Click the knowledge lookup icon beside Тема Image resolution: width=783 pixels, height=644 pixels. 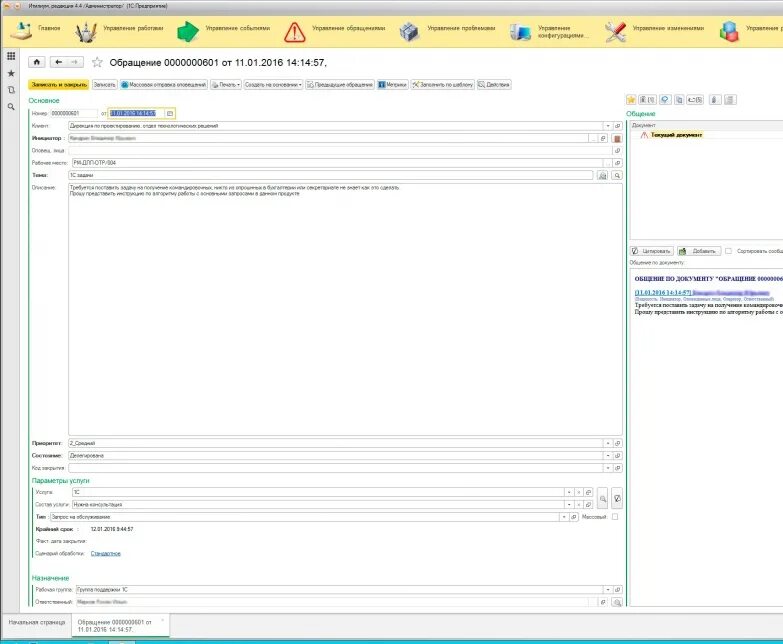(603, 175)
